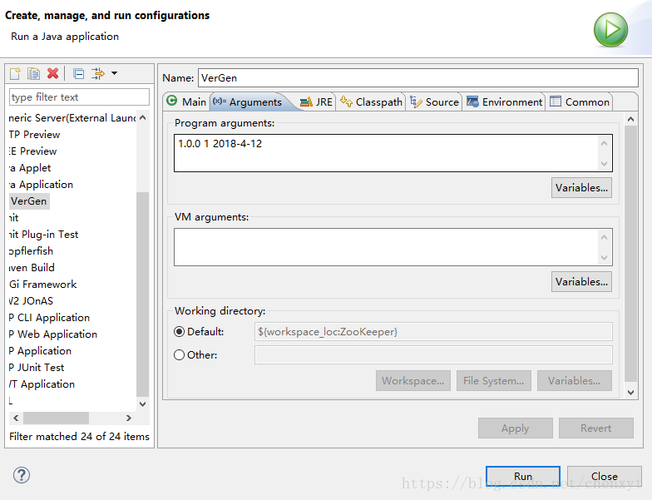Click the Run button

pos(523,476)
